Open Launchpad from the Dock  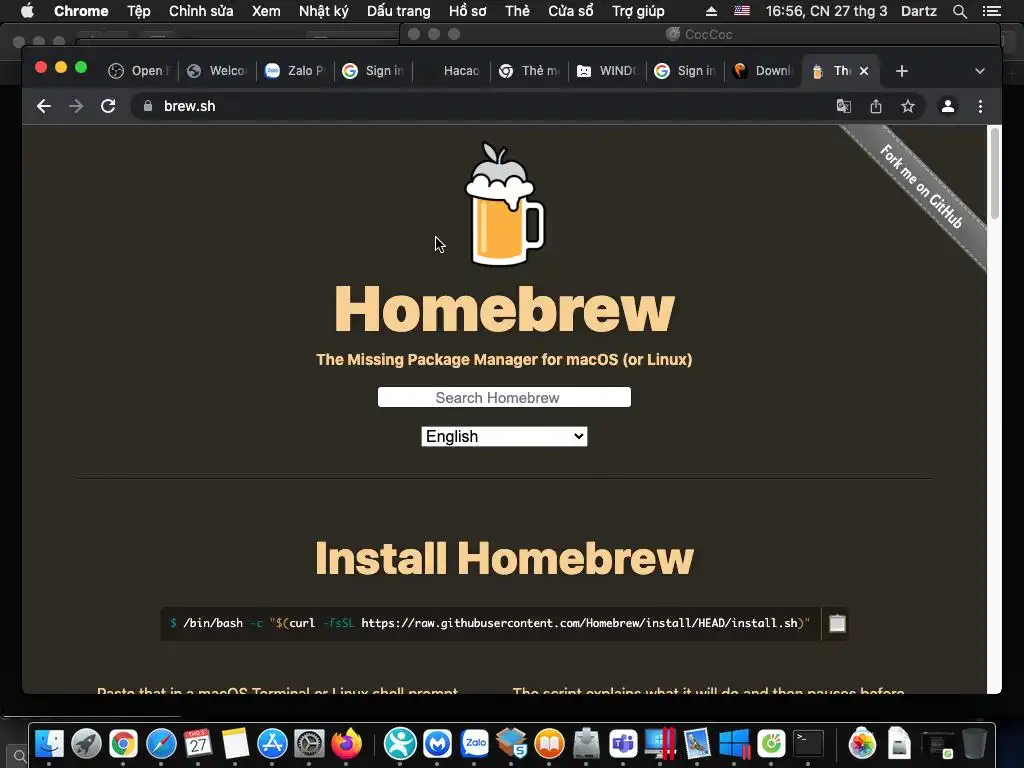(86, 743)
